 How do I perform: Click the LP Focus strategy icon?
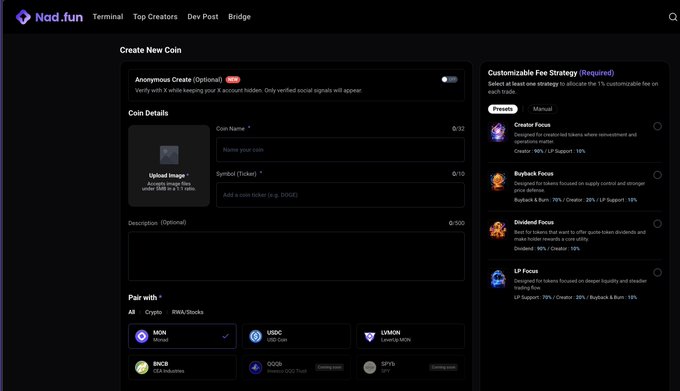click(x=498, y=279)
